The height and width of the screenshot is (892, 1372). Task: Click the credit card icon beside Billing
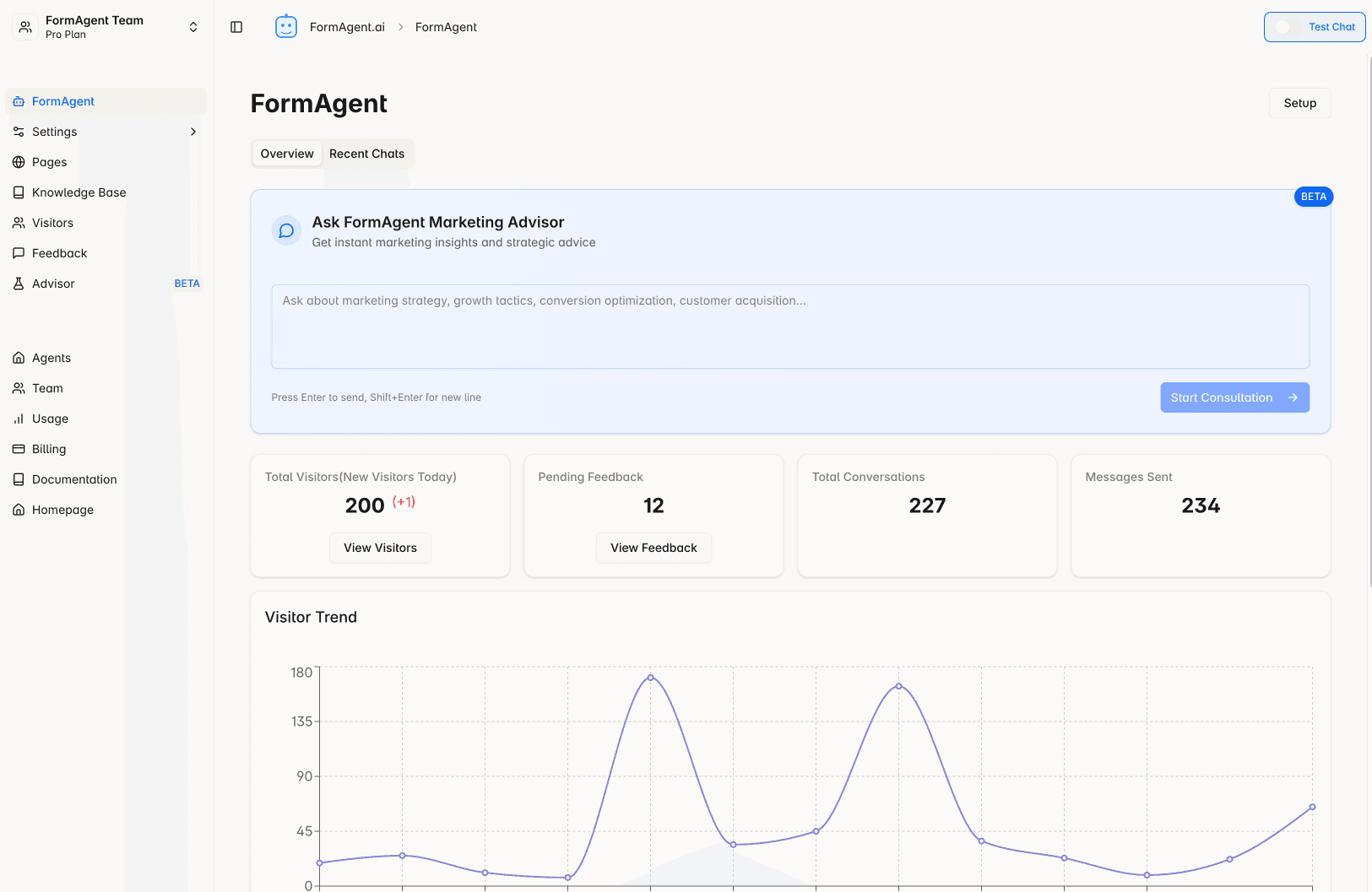19,449
